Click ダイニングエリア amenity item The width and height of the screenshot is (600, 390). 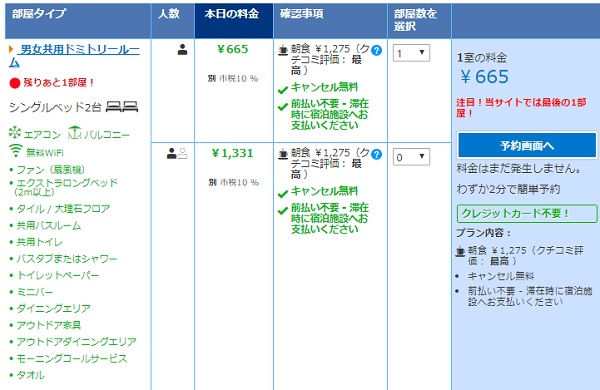(x=53, y=308)
